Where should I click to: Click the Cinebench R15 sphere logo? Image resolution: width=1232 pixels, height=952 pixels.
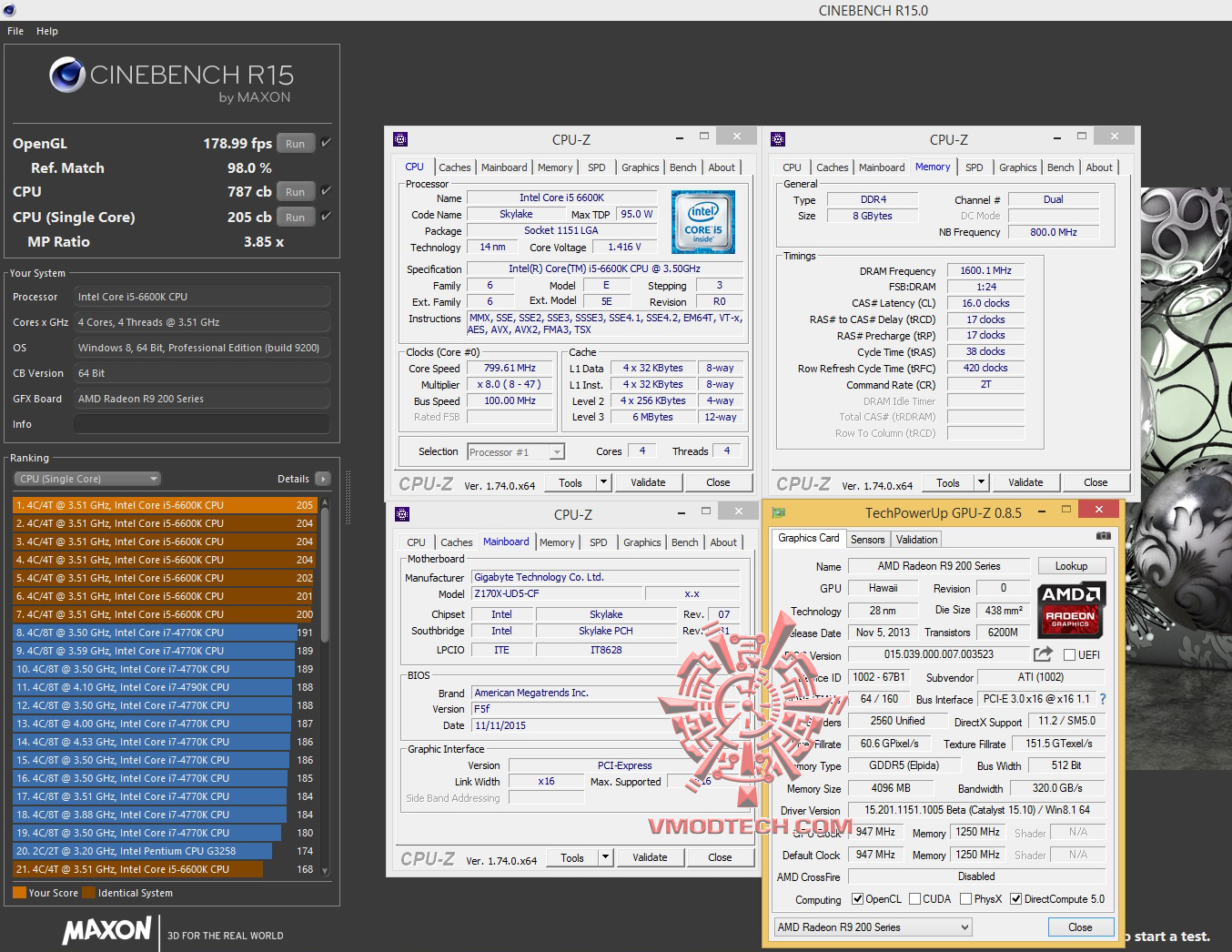click(x=67, y=76)
